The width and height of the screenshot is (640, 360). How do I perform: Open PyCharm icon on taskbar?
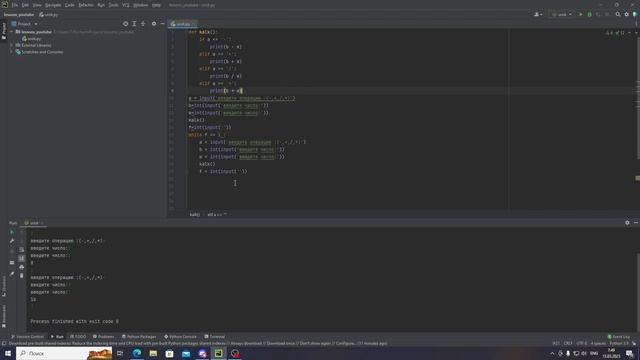click(x=218, y=353)
